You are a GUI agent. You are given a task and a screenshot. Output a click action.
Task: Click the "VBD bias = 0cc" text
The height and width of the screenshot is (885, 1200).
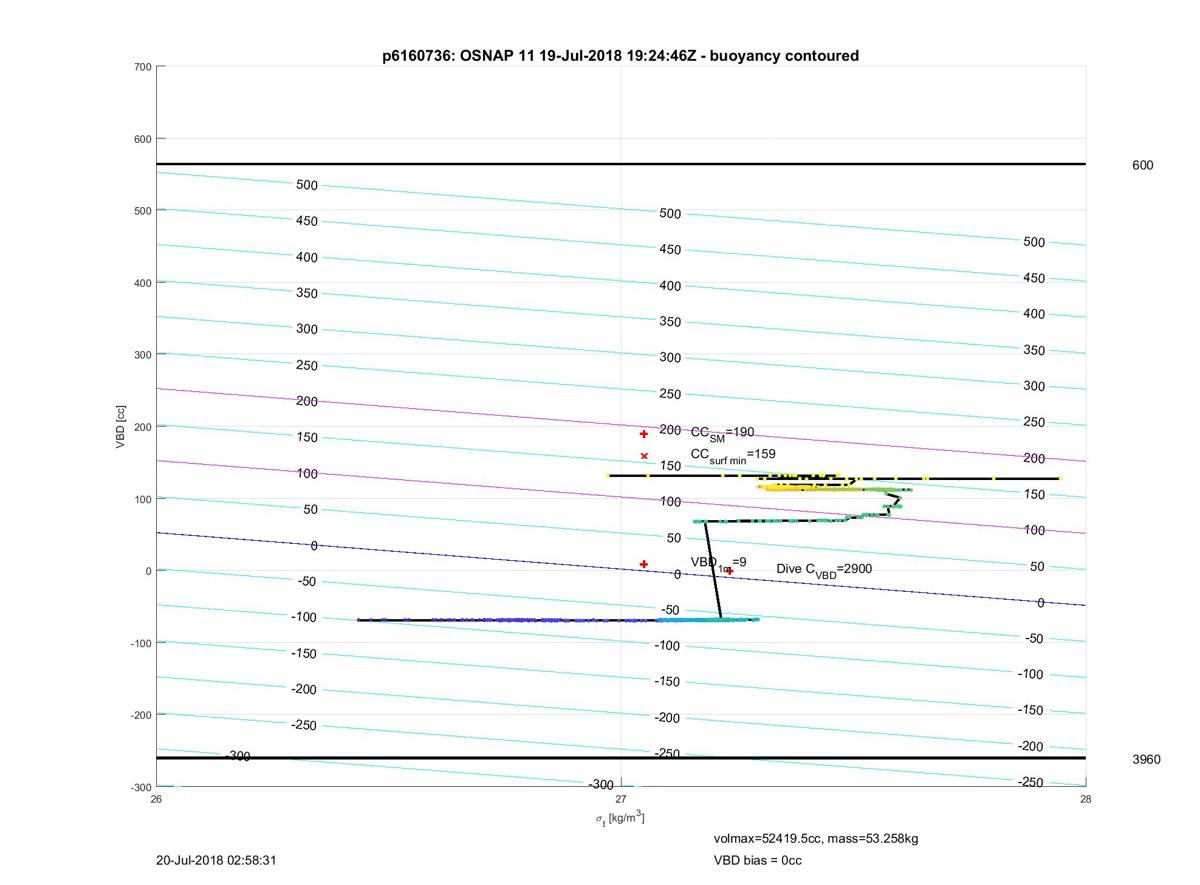click(757, 860)
